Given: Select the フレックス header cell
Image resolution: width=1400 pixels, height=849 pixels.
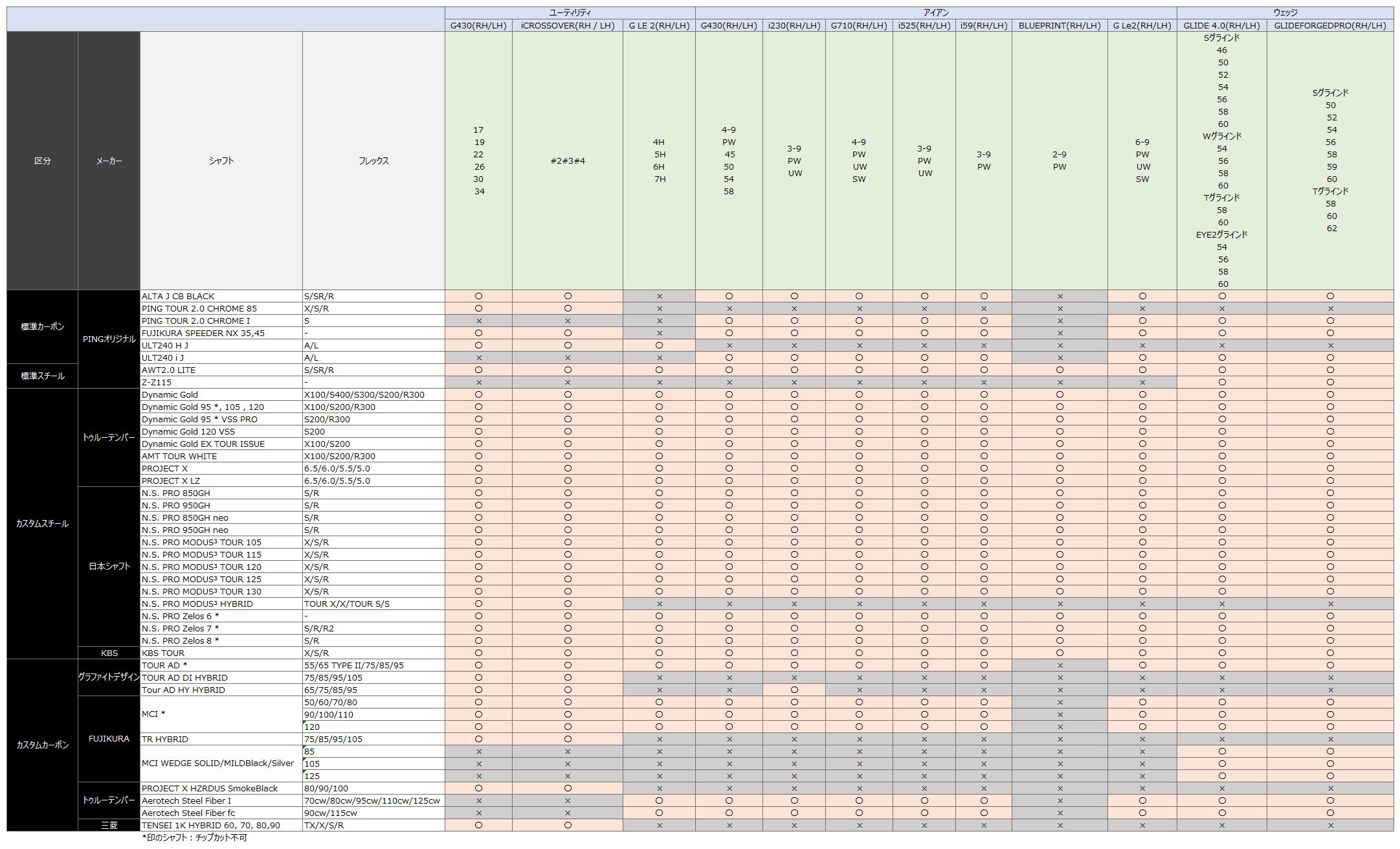Looking at the screenshot, I should 374,161.
